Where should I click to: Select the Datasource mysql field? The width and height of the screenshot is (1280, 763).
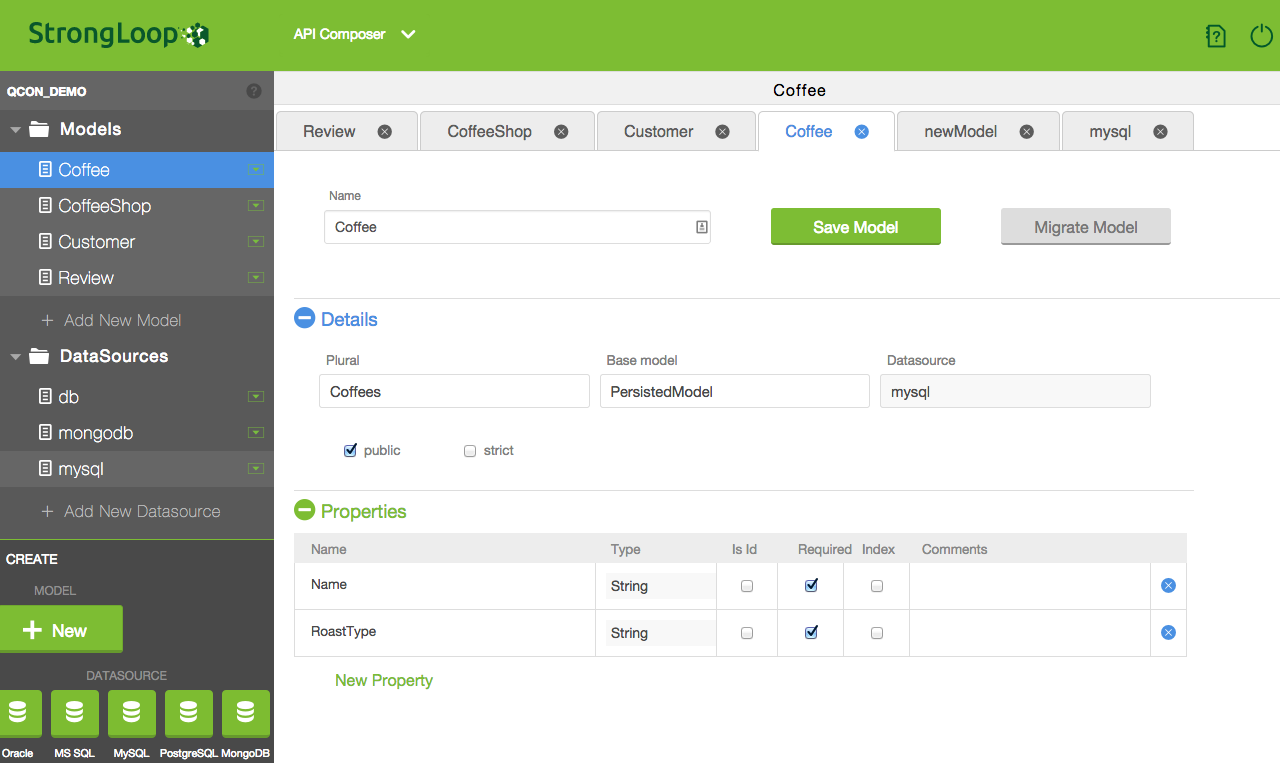(1015, 391)
